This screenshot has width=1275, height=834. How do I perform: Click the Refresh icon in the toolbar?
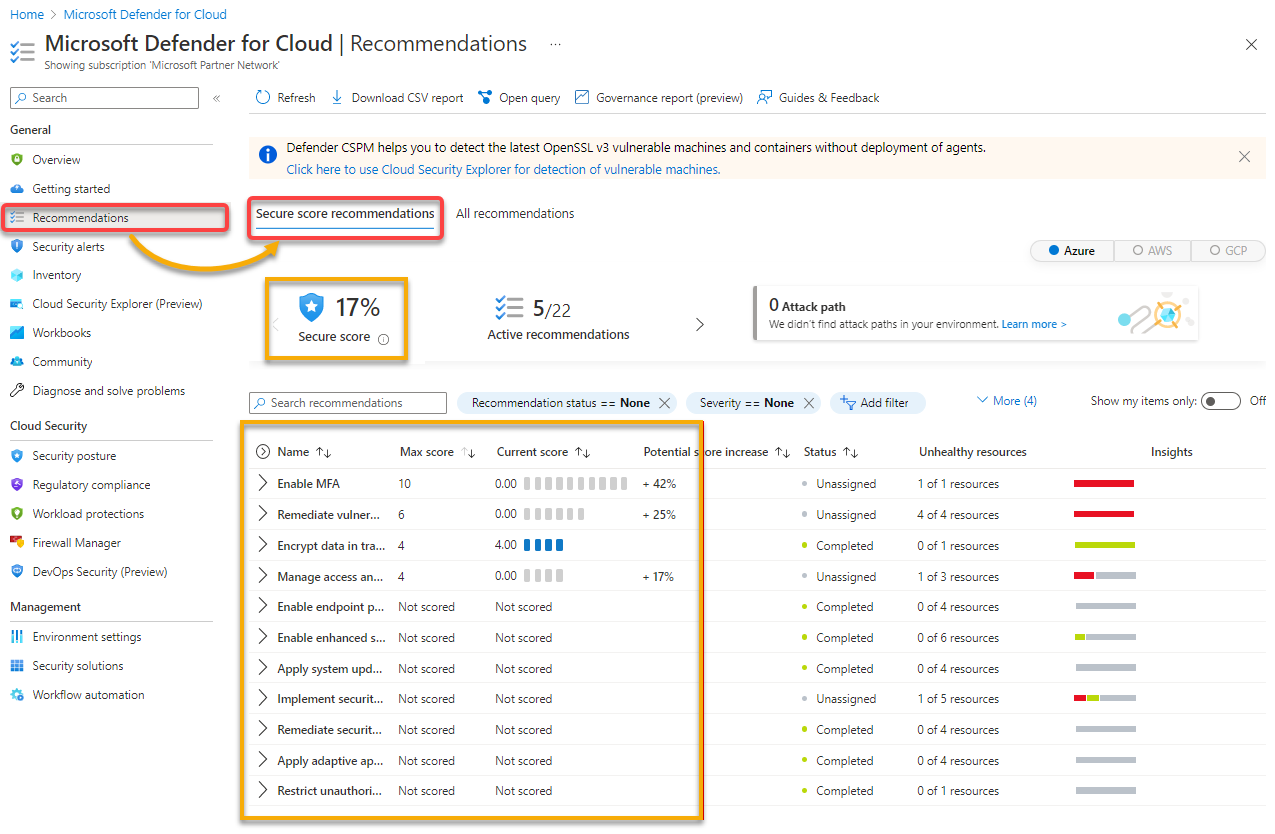[263, 98]
